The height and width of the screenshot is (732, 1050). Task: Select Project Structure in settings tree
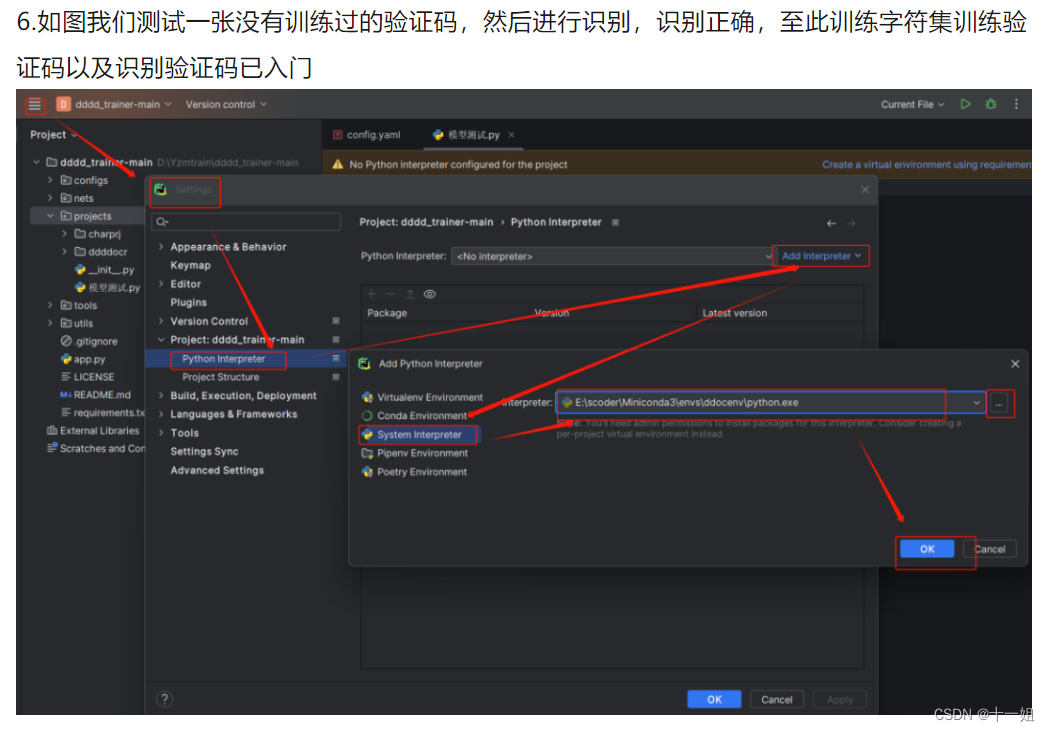pos(220,377)
